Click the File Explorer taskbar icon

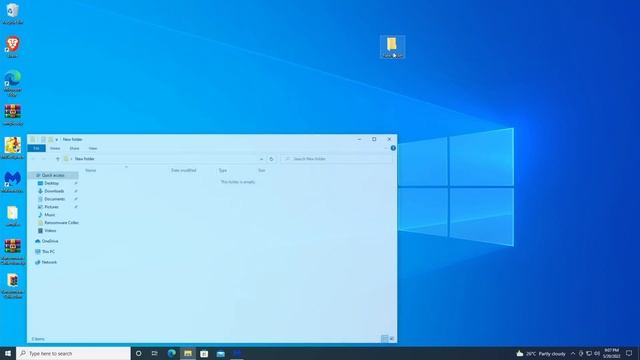pos(188,353)
